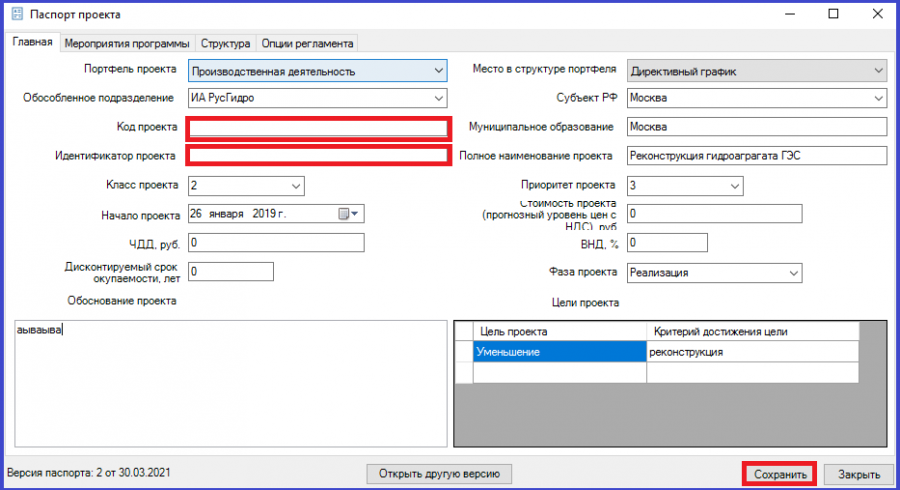The image size is (900, 490).
Task: Expand the Место в структуре портфеля dropdown
Action: click(878, 71)
